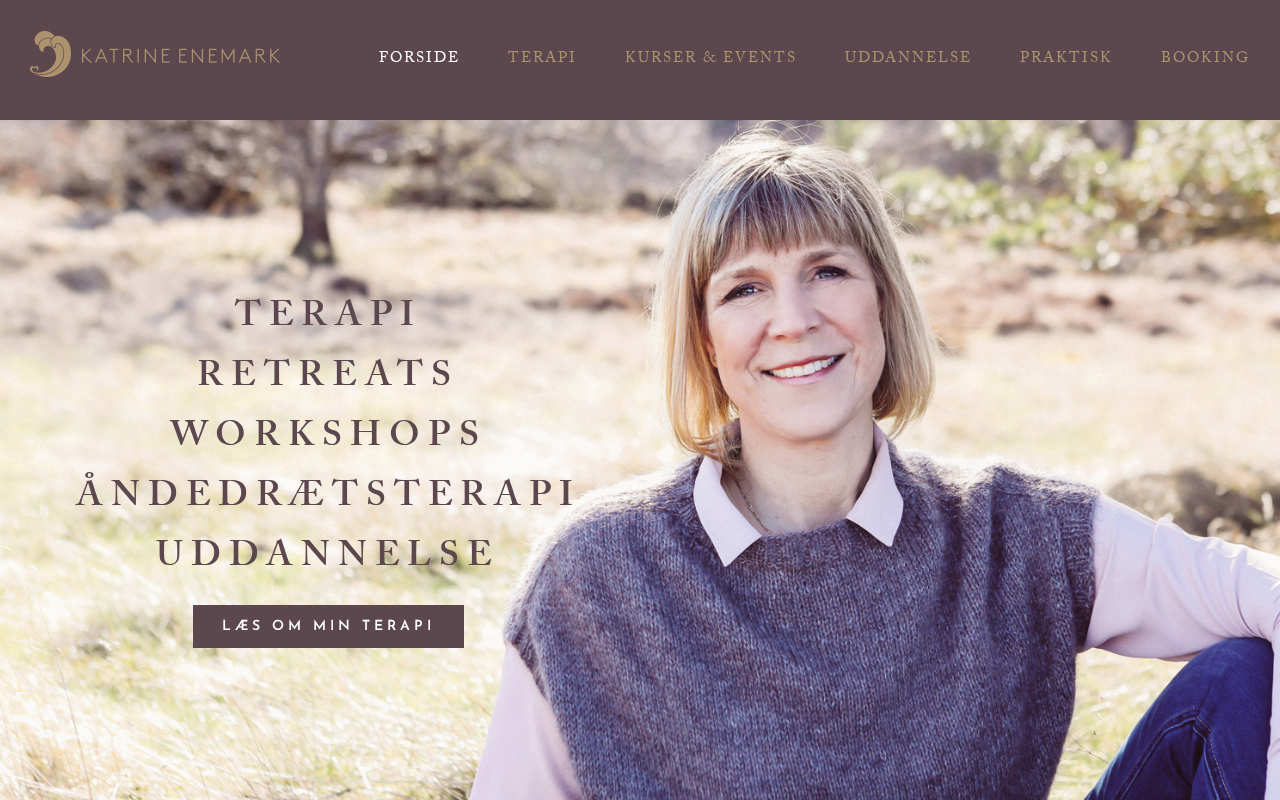Click the ÅNDEDRÆTSTERAPI heading text
This screenshot has height=800, width=1280.
point(327,492)
